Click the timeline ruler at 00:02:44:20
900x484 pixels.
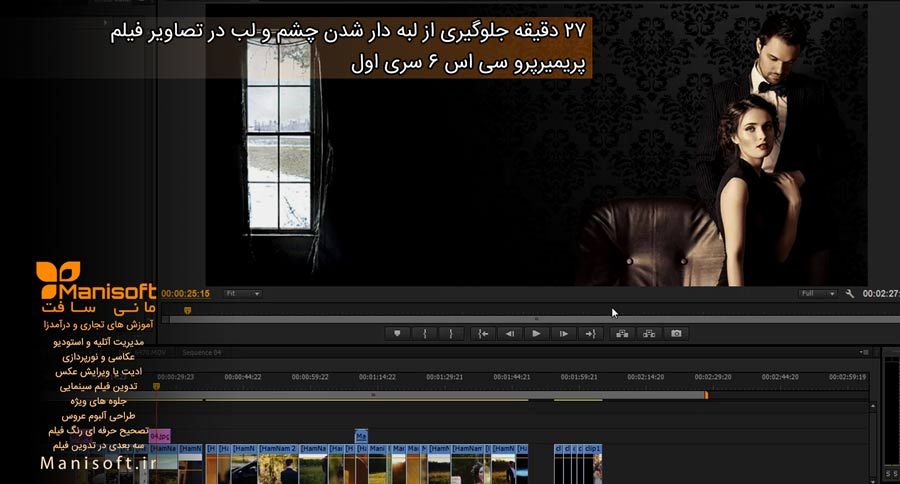coord(780,377)
